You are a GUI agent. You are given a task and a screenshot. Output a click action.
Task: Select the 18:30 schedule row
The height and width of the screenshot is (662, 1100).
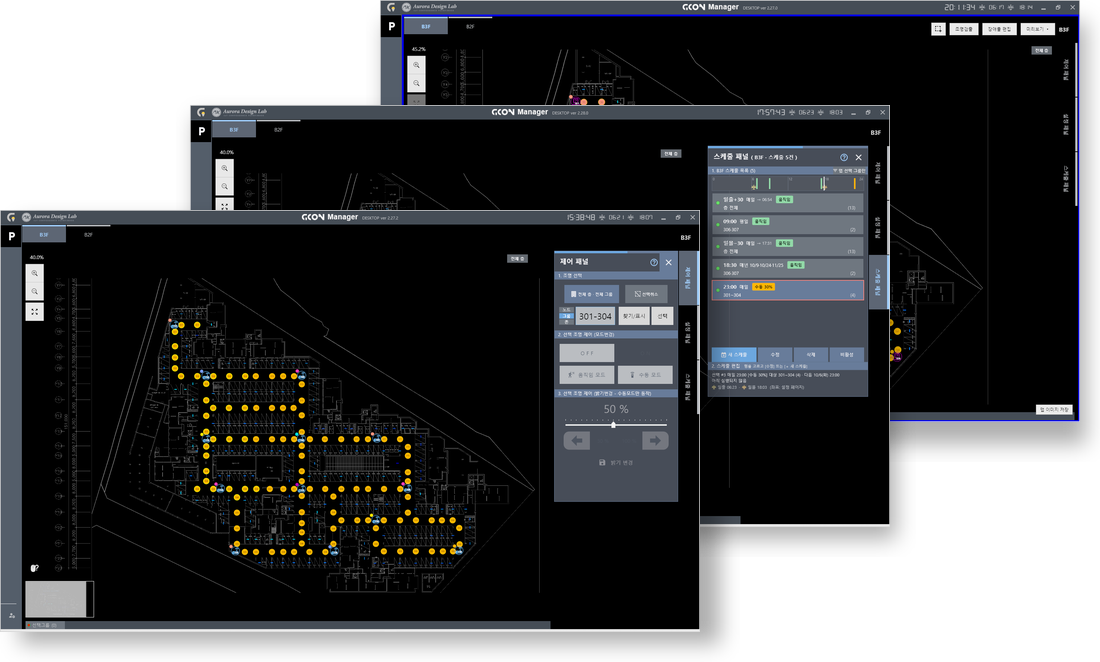click(x=788, y=269)
